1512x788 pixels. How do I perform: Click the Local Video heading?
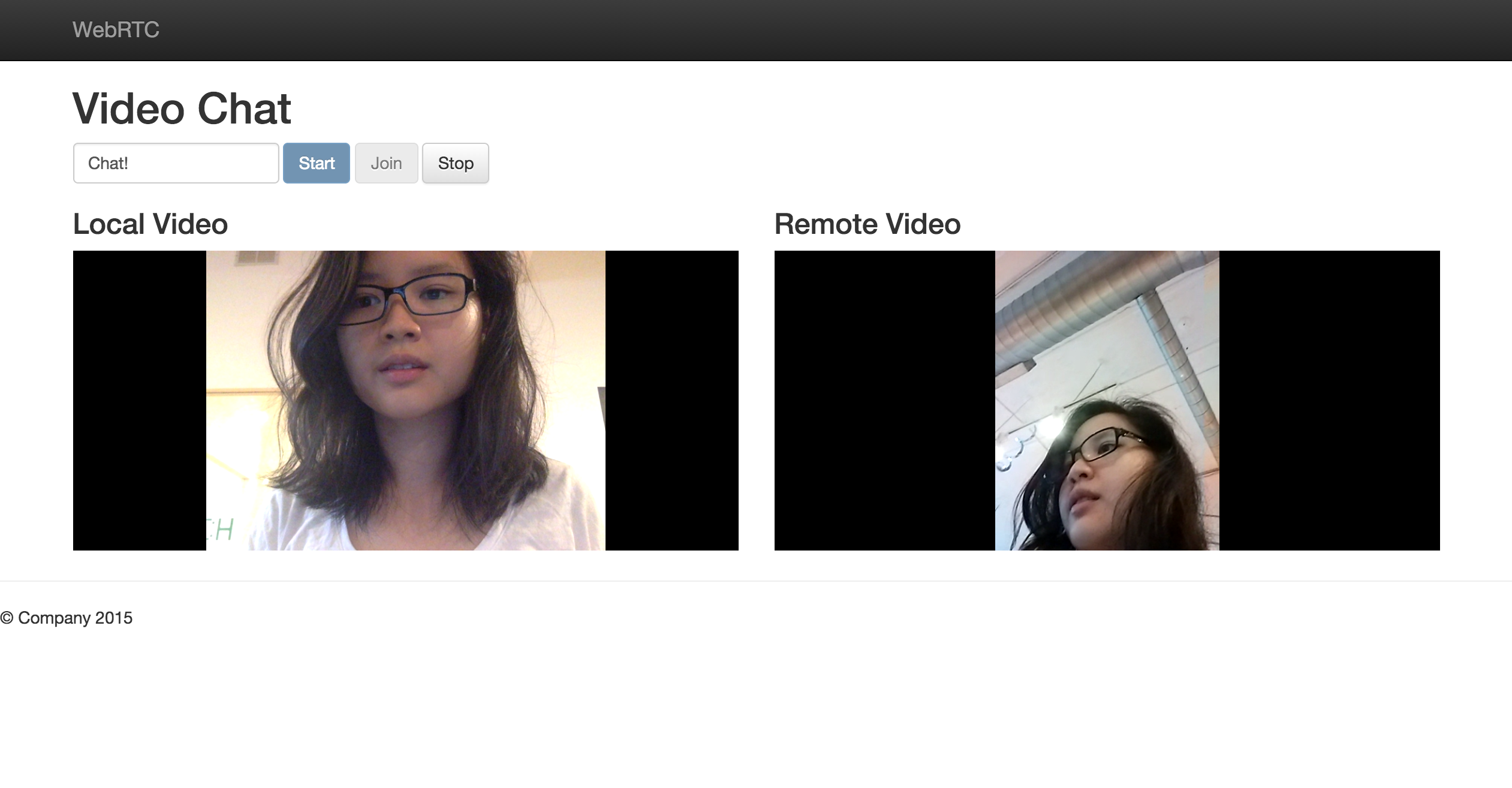pyautogui.click(x=150, y=224)
